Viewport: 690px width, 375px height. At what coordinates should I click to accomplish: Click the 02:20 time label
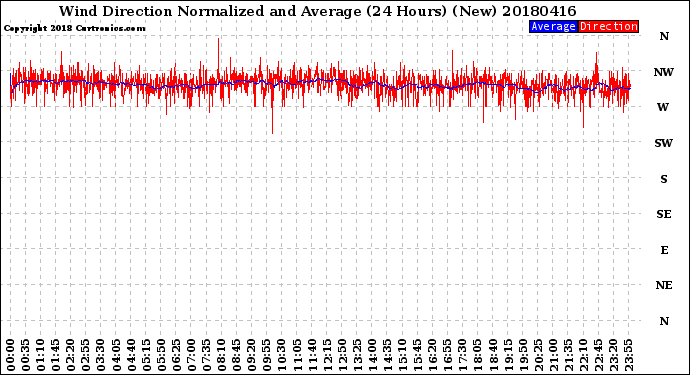71,355
